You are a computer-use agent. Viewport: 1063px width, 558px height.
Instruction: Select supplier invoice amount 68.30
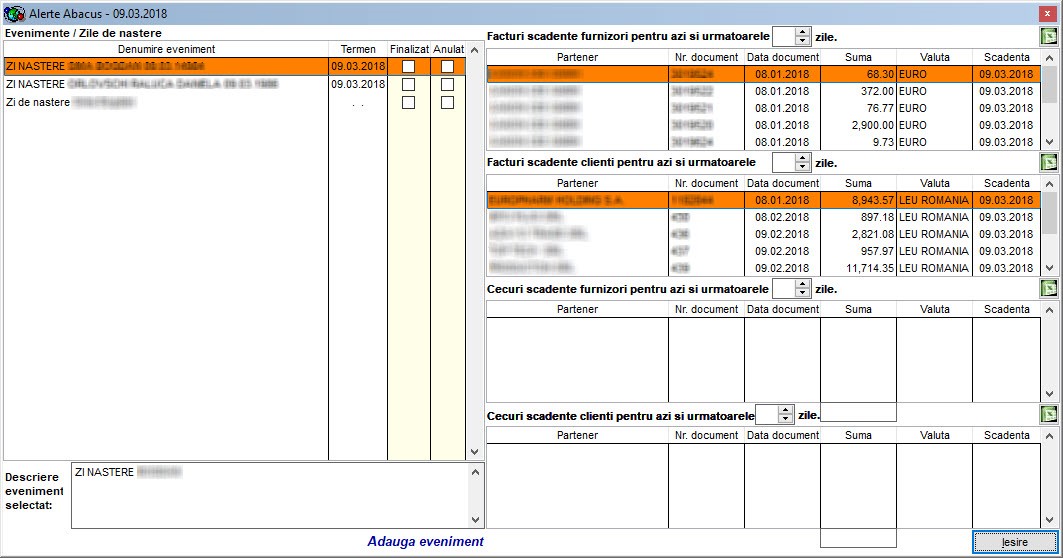[763, 74]
